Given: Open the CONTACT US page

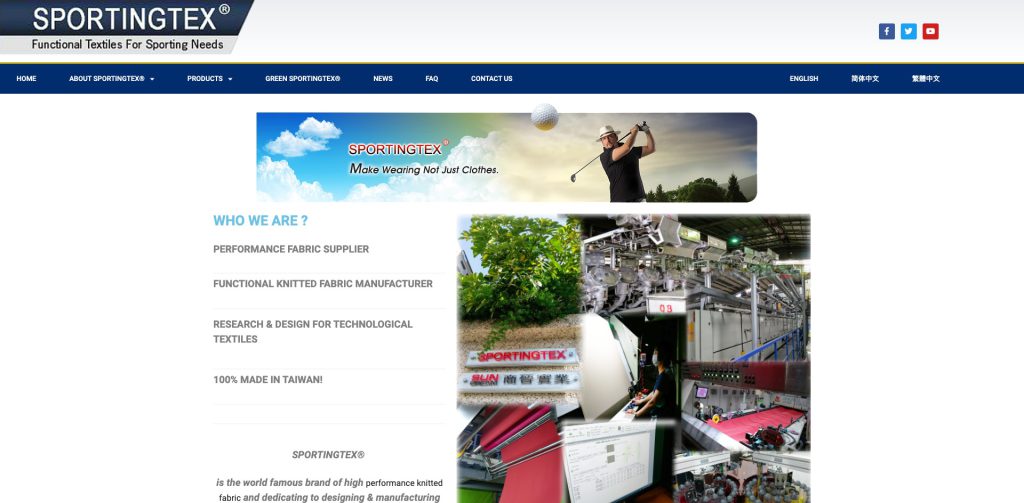Looking at the screenshot, I should click(492, 78).
